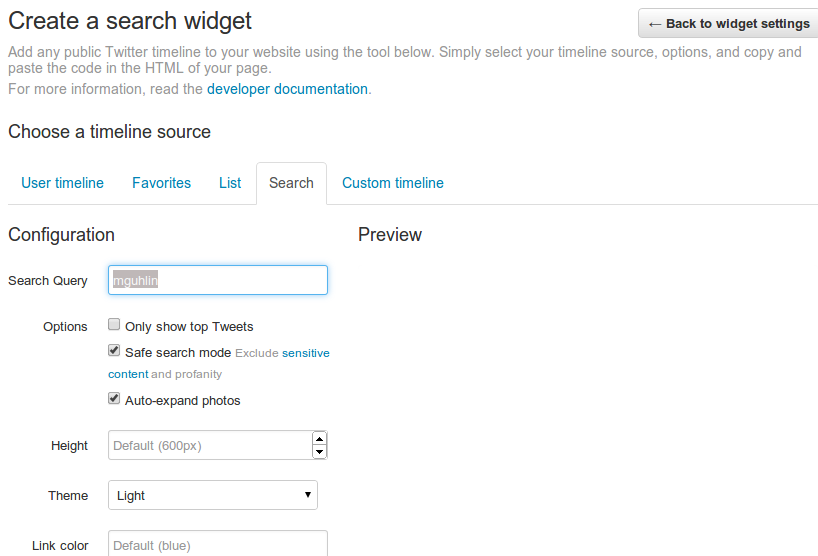
Task: Select the Search tab
Action: coord(291,183)
